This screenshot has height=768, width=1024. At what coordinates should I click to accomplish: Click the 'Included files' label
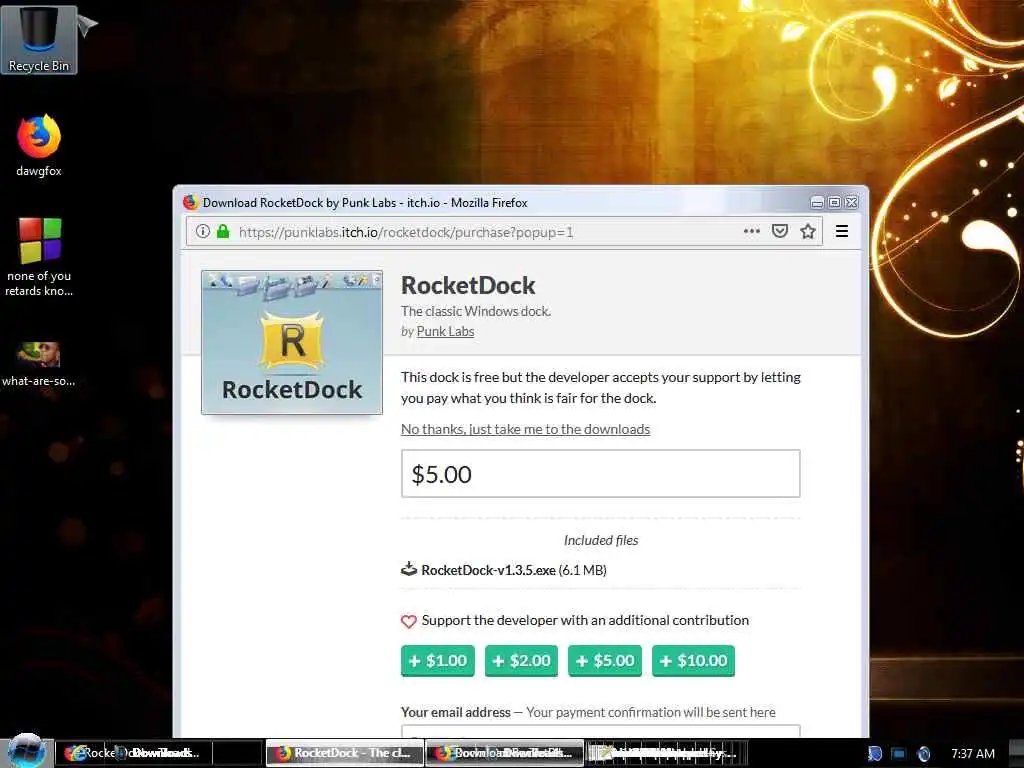point(601,540)
